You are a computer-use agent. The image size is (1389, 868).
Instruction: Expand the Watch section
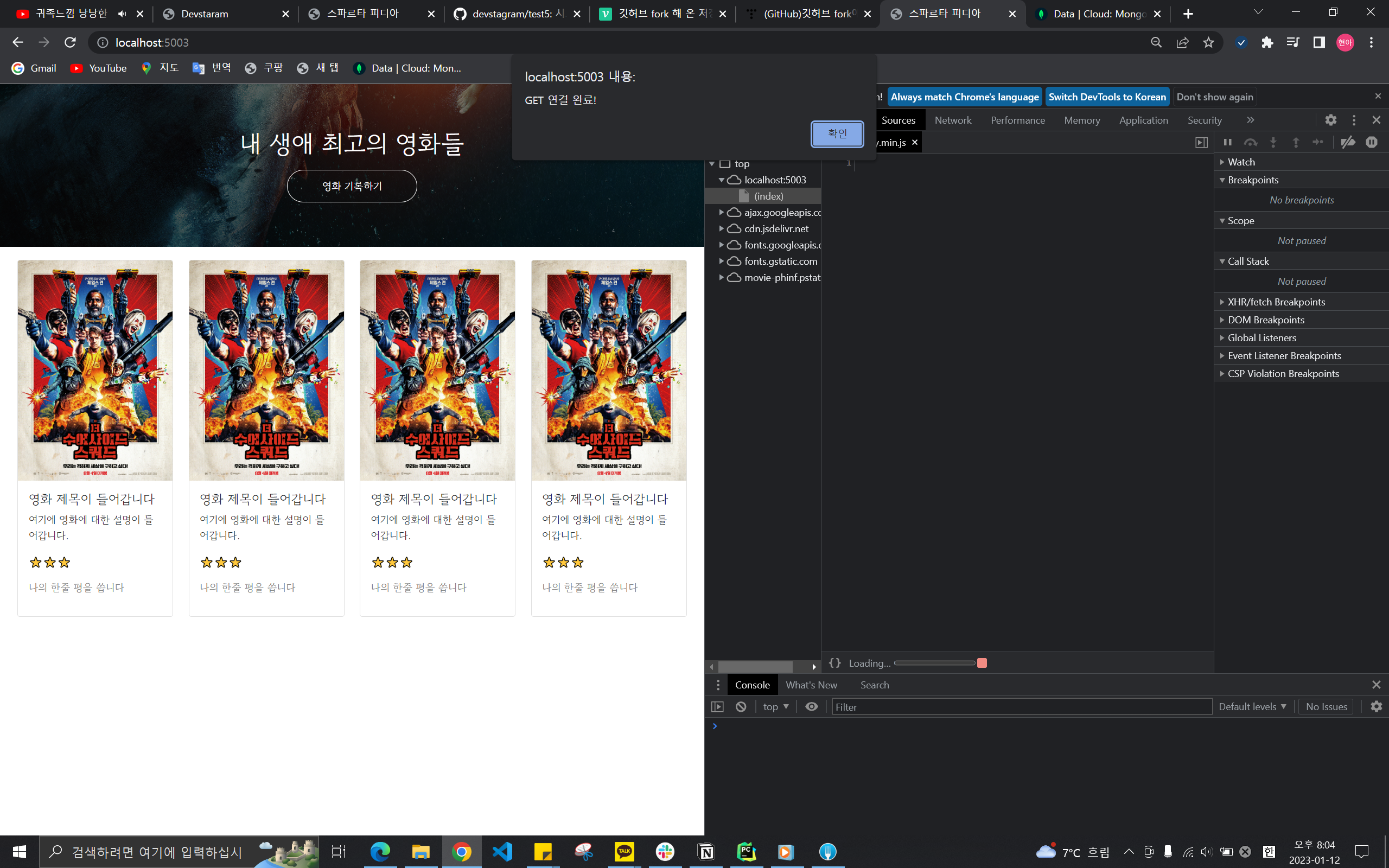[1301, 162]
